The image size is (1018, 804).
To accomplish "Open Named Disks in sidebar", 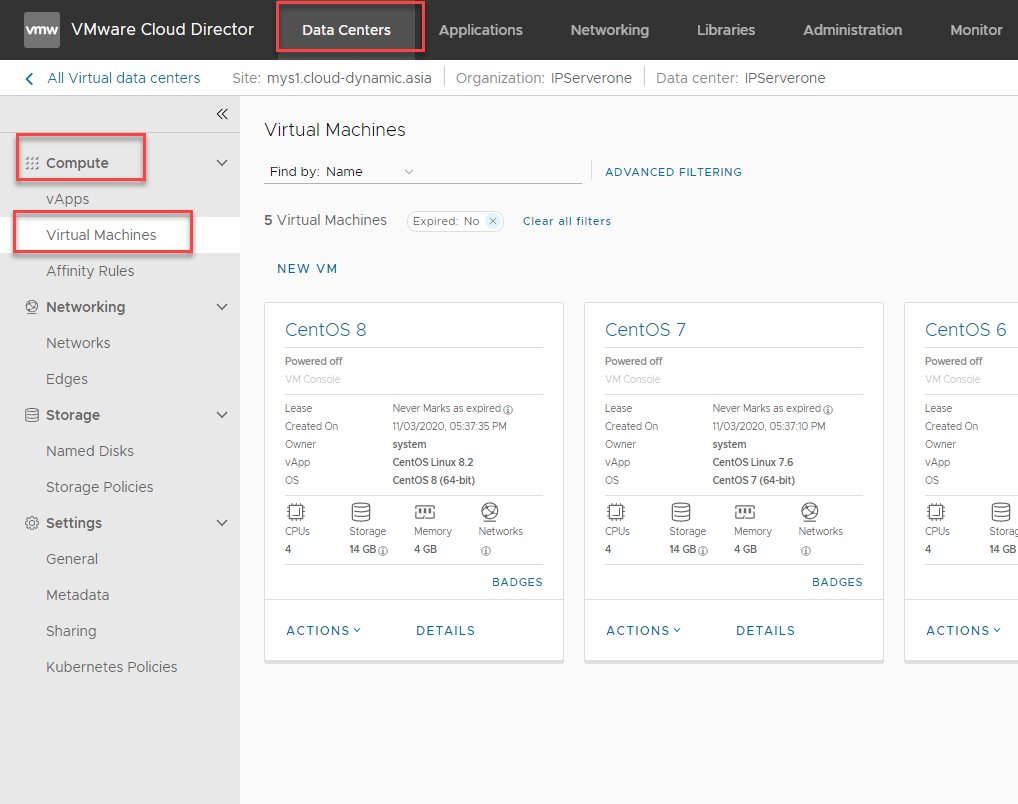I will [90, 451].
